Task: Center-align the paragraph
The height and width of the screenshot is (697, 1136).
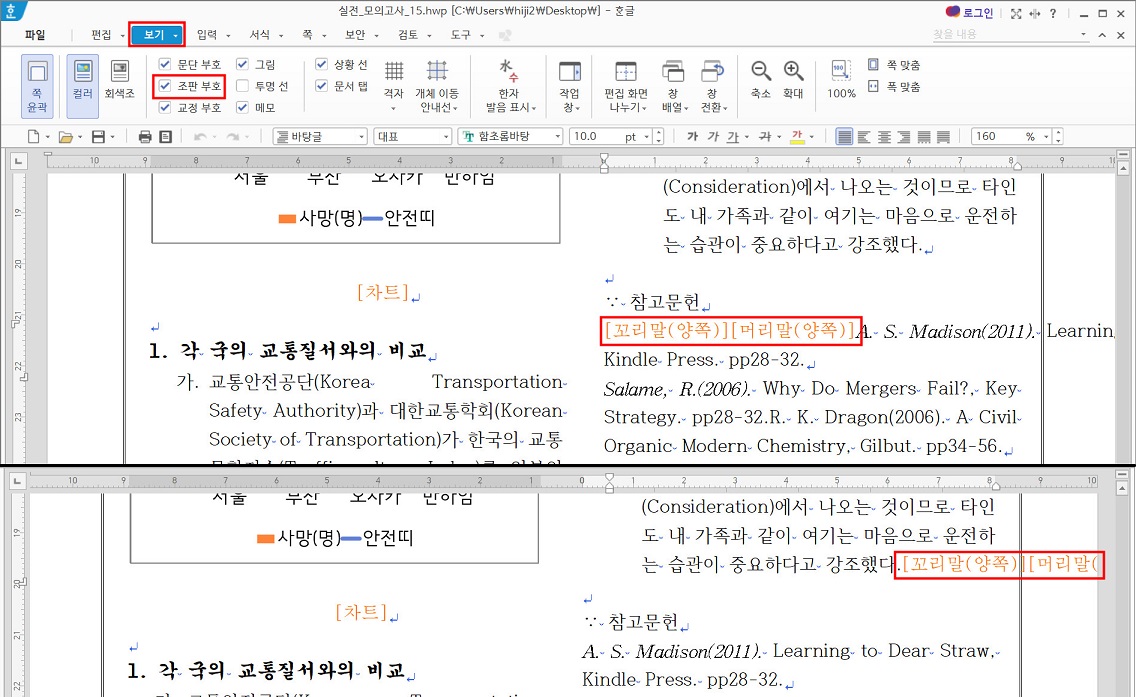Action: (884, 136)
